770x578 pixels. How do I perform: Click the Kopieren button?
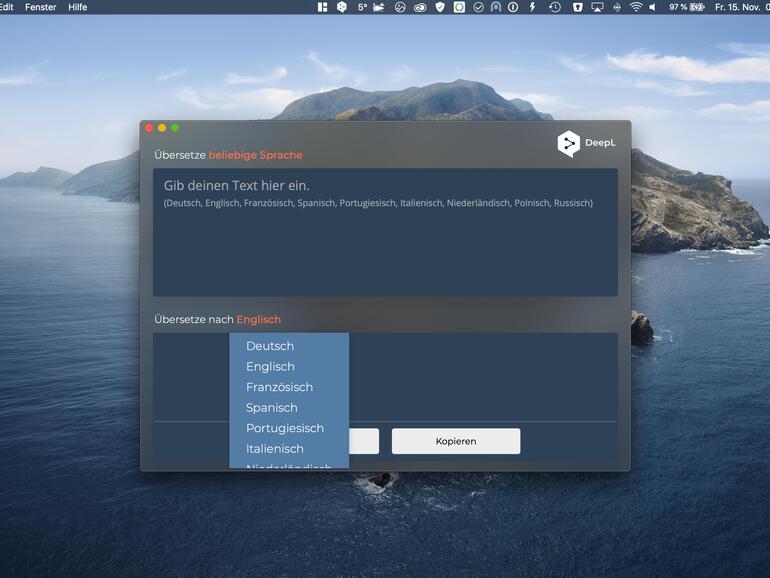[x=456, y=441]
